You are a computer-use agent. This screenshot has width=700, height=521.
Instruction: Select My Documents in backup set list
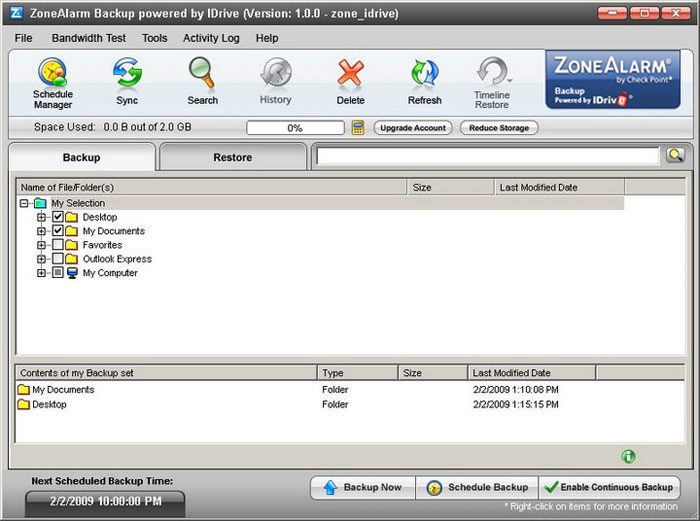(63, 390)
